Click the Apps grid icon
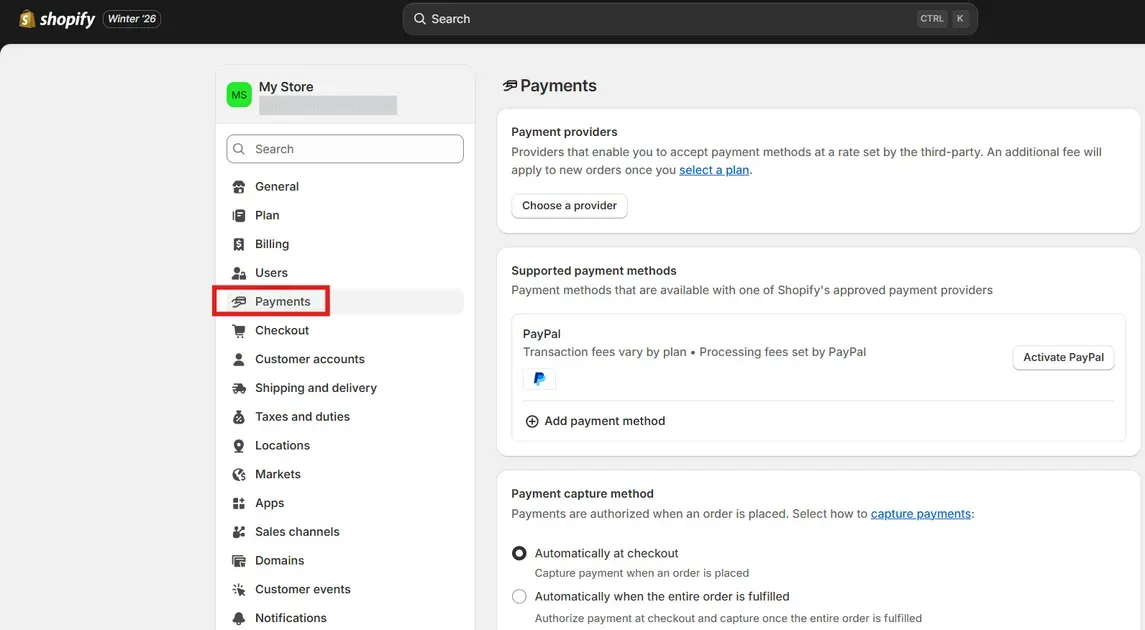The image size is (1145, 630). [239, 502]
